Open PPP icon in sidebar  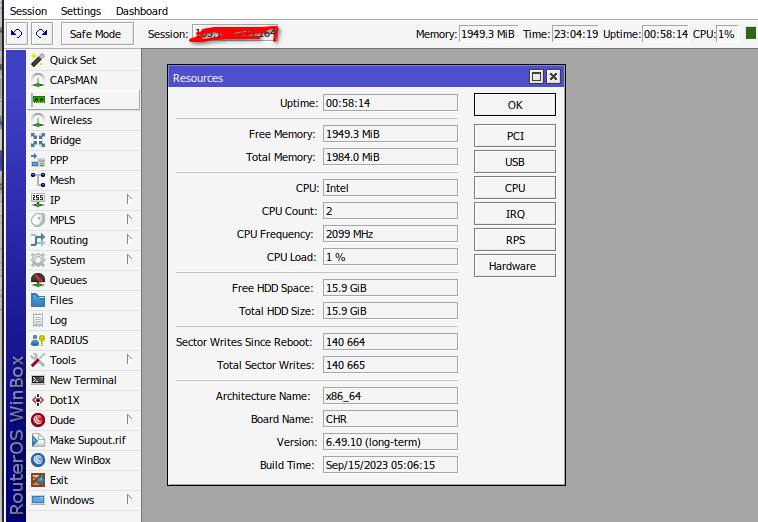tap(38, 160)
